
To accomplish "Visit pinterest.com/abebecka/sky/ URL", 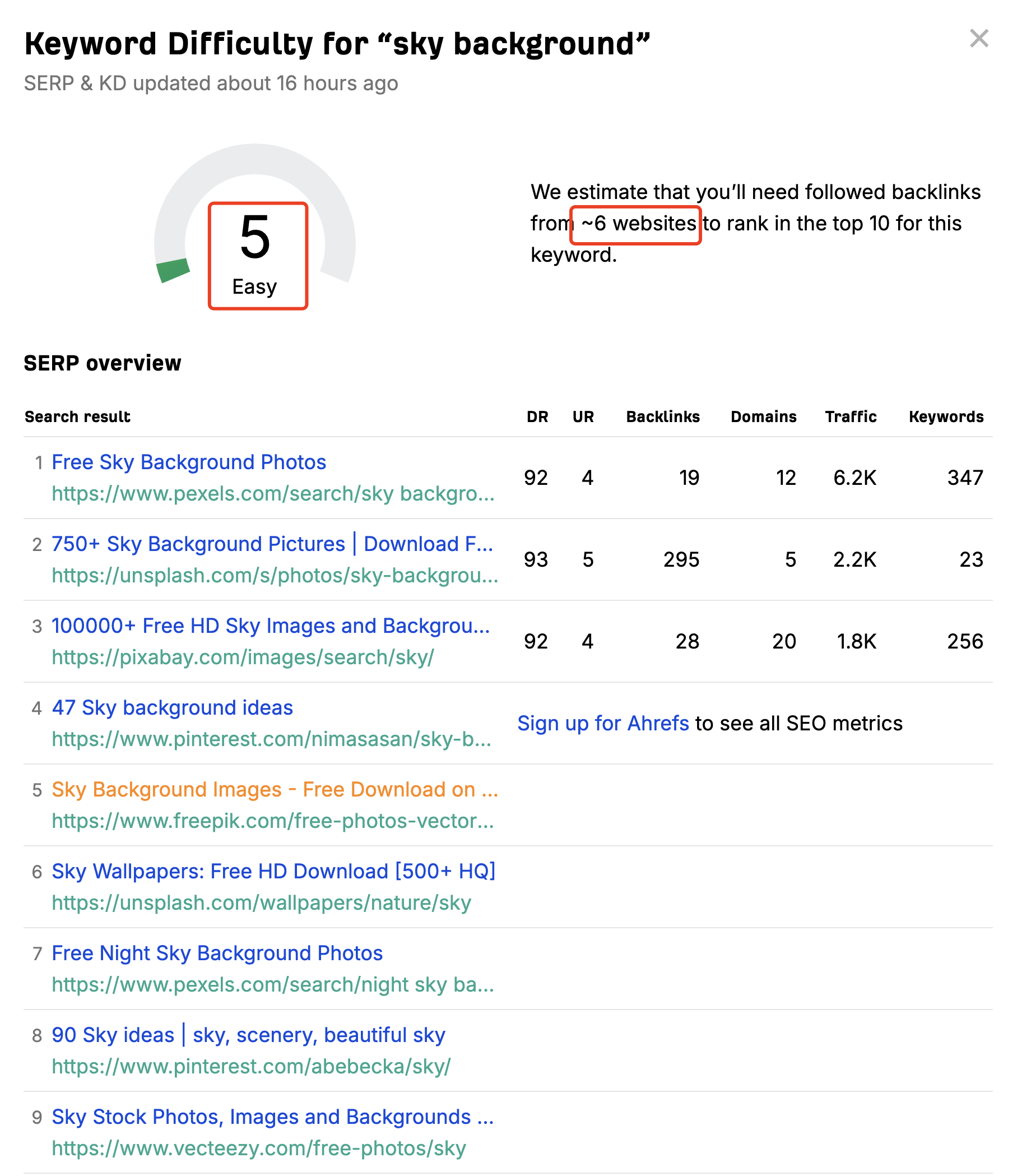I will tap(252, 1066).
